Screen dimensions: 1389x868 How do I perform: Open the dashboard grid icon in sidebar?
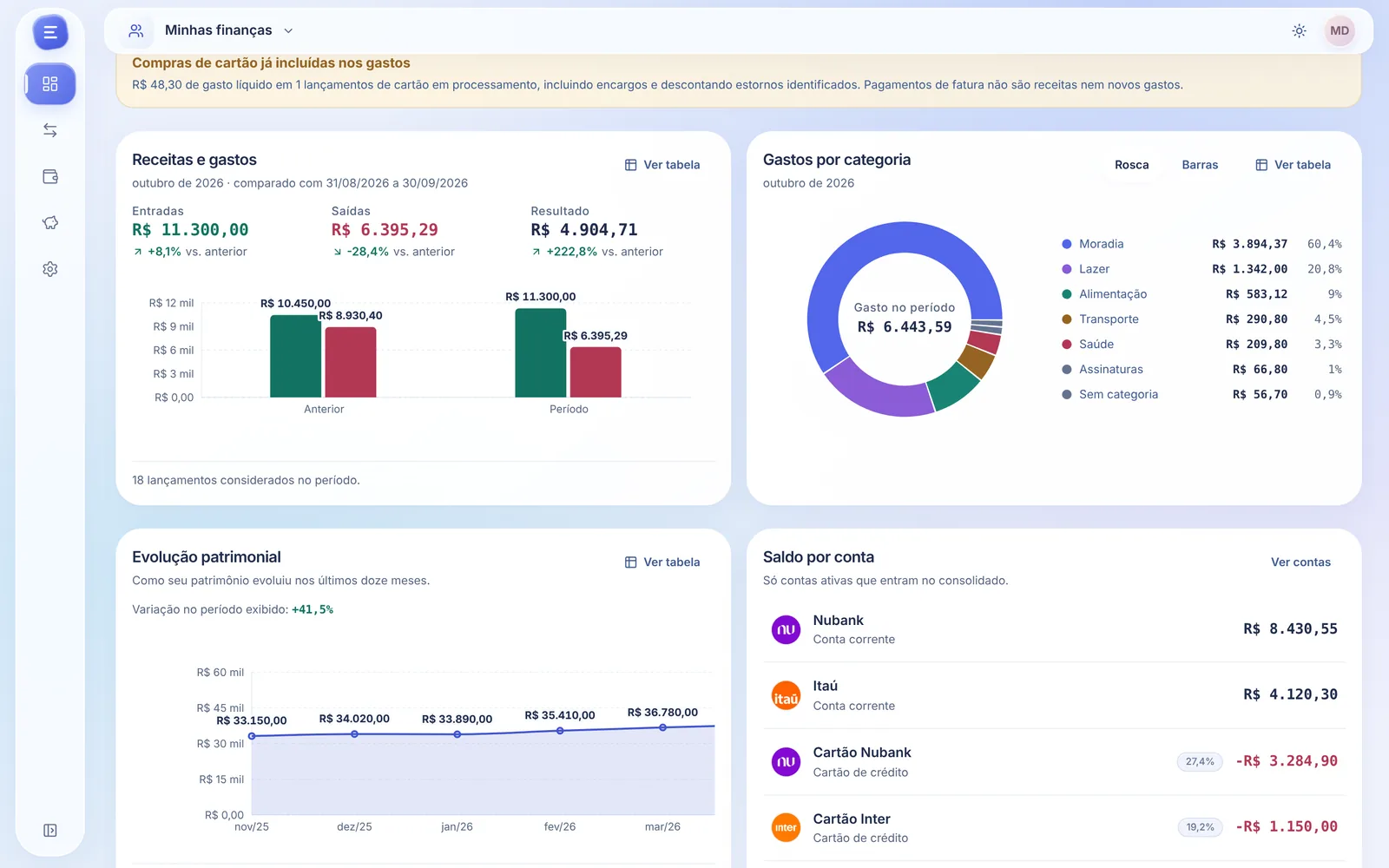(x=50, y=84)
